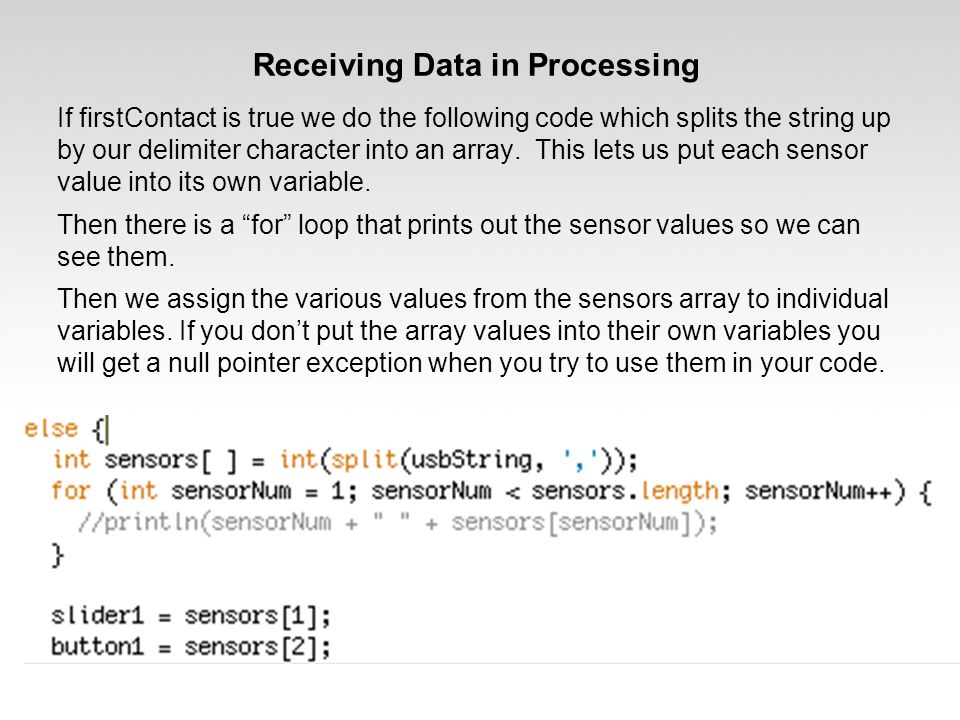Click sensors[1] index in slider1 line

pos(251,617)
